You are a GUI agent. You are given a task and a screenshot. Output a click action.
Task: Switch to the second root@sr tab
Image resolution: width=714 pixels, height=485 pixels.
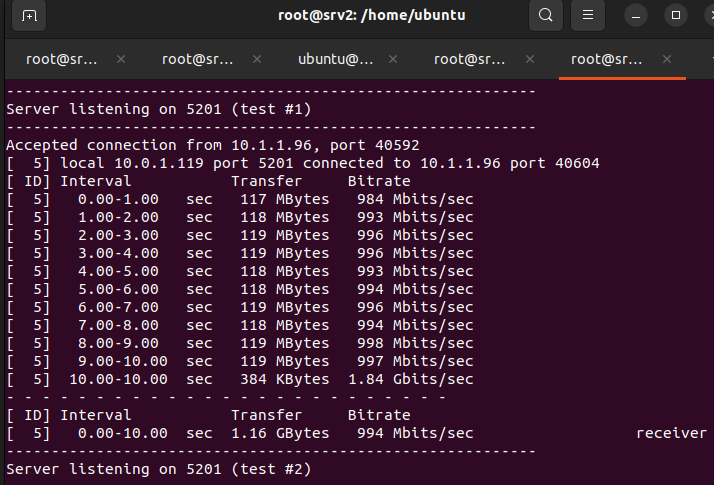(198, 59)
